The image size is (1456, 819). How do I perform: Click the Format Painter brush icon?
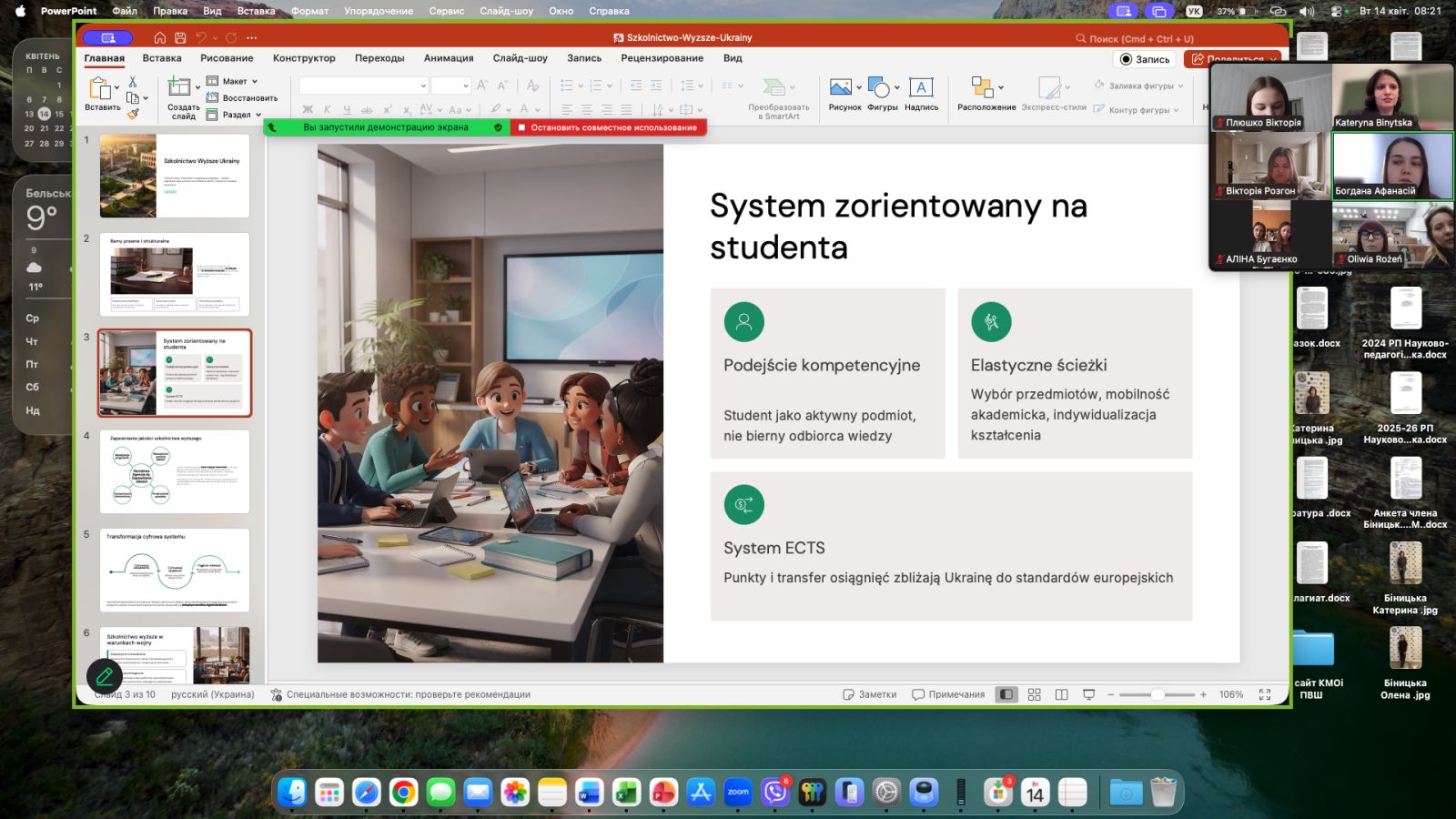[x=133, y=115]
